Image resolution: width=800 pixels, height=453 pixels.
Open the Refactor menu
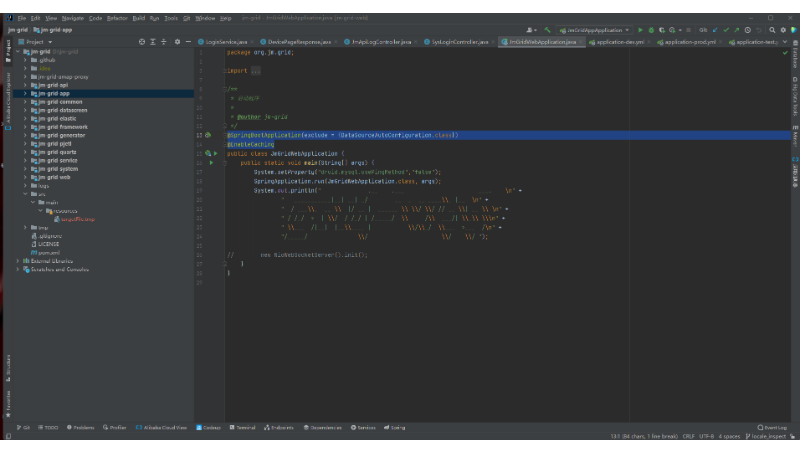(x=117, y=18)
